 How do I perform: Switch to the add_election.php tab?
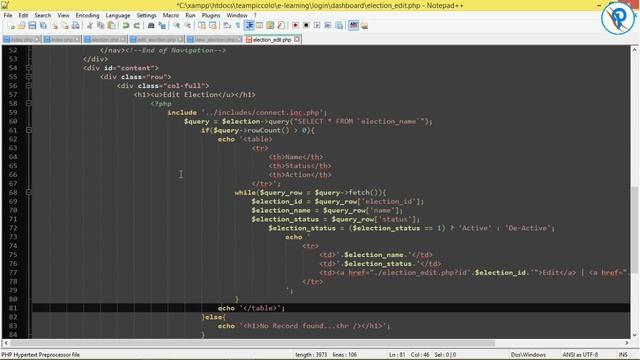tap(156, 40)
